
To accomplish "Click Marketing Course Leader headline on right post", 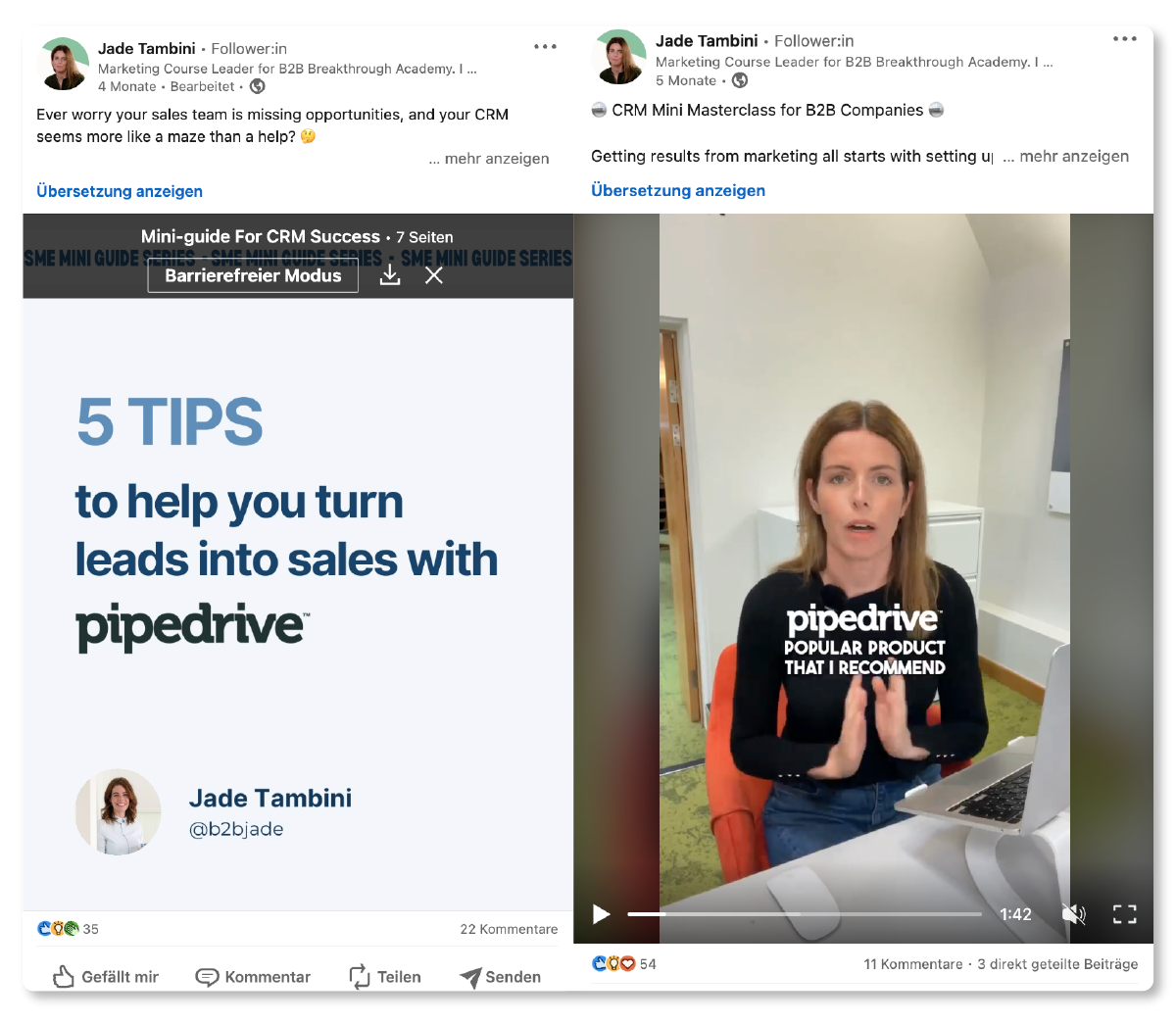I will (855, 62).
